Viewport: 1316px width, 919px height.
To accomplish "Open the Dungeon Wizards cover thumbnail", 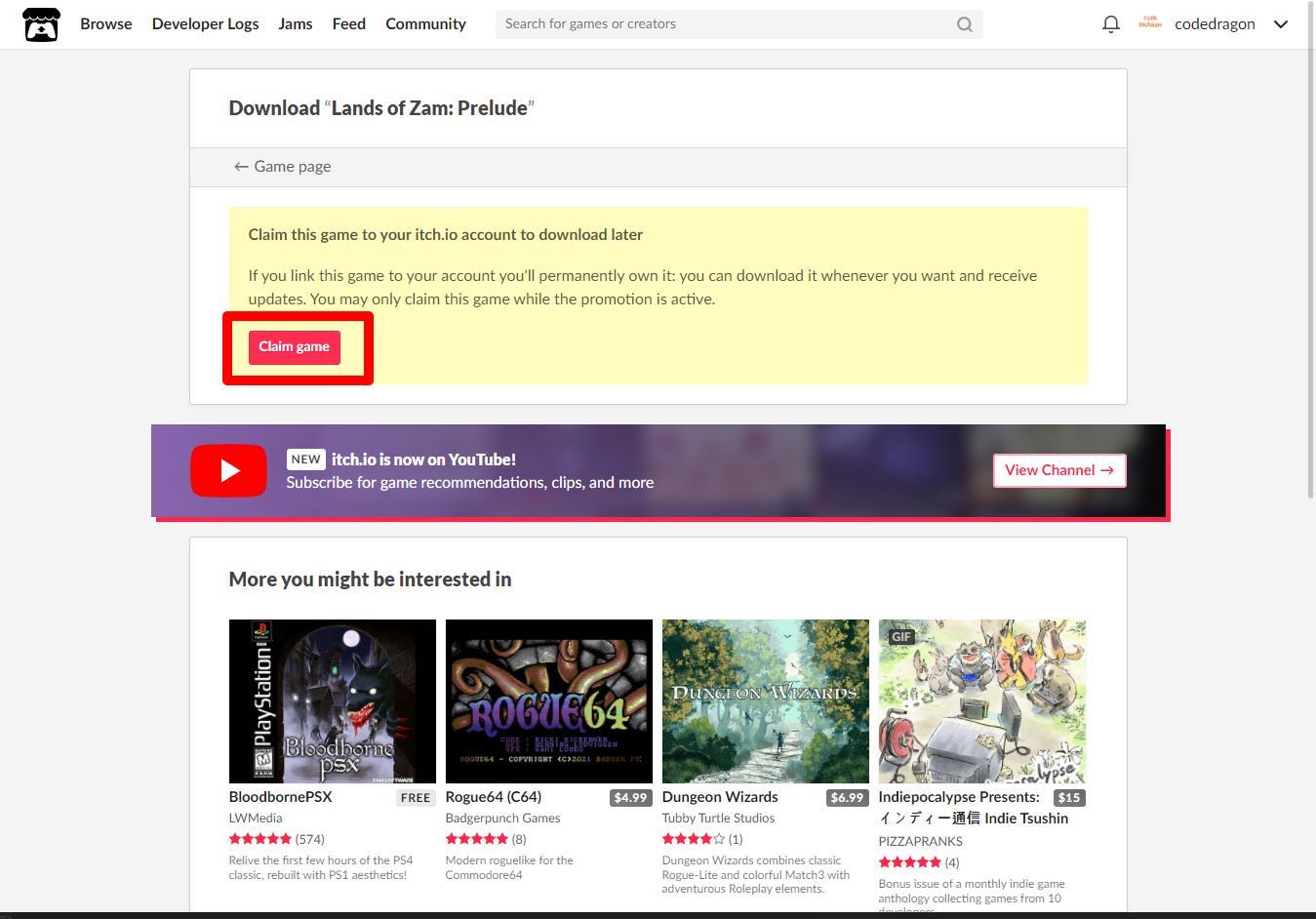I will click(x=766, y=701).
